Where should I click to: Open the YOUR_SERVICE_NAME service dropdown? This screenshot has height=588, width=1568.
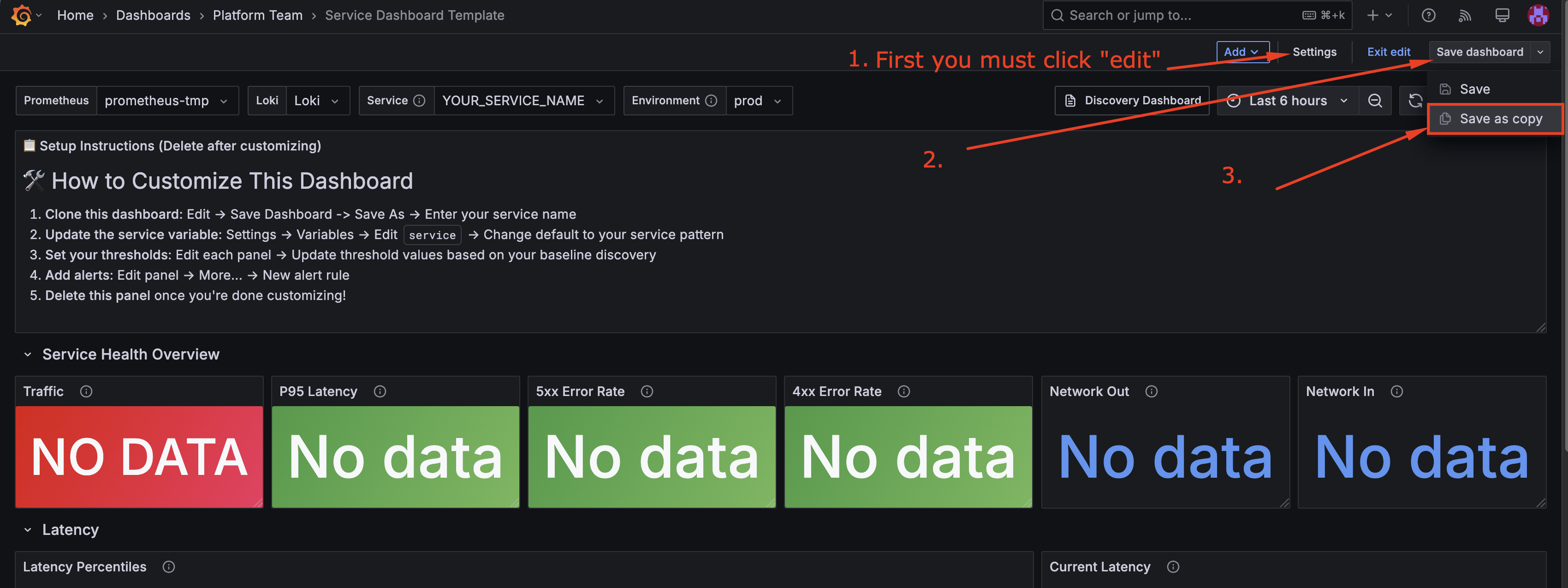click(x=524, y=101)
